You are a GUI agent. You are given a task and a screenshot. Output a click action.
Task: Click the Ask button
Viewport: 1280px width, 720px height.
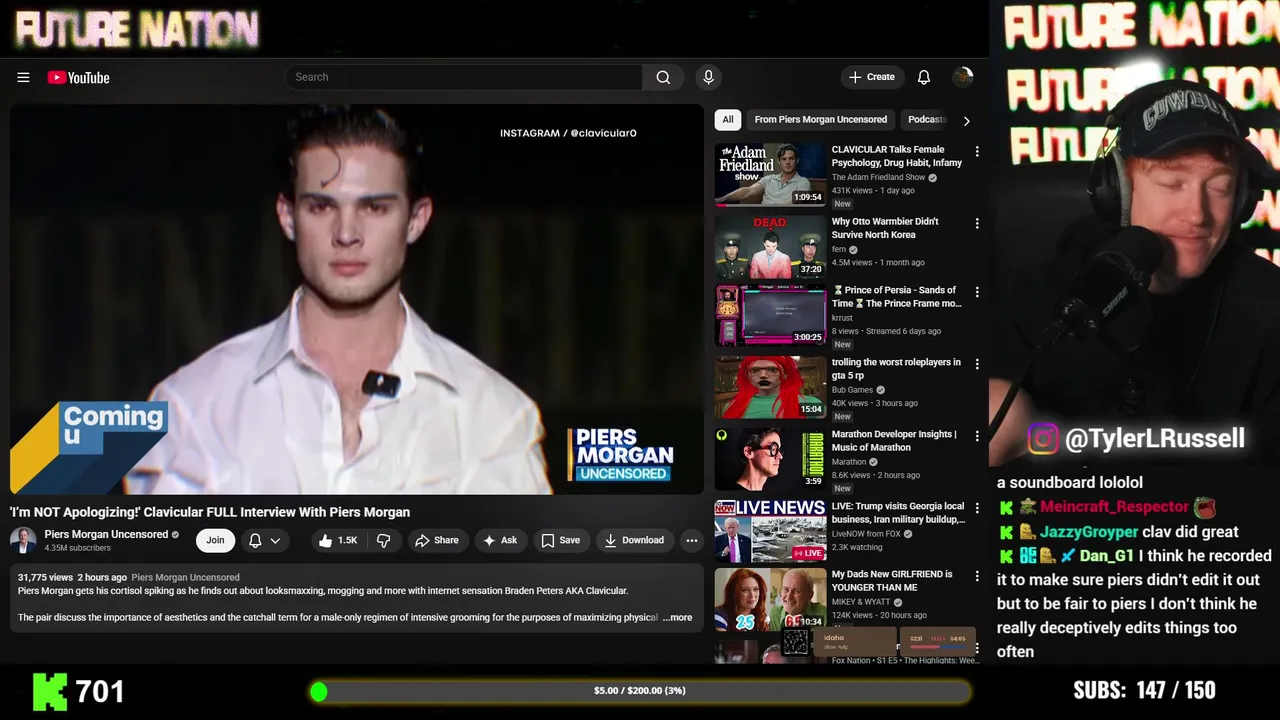[x=500, y=540]
